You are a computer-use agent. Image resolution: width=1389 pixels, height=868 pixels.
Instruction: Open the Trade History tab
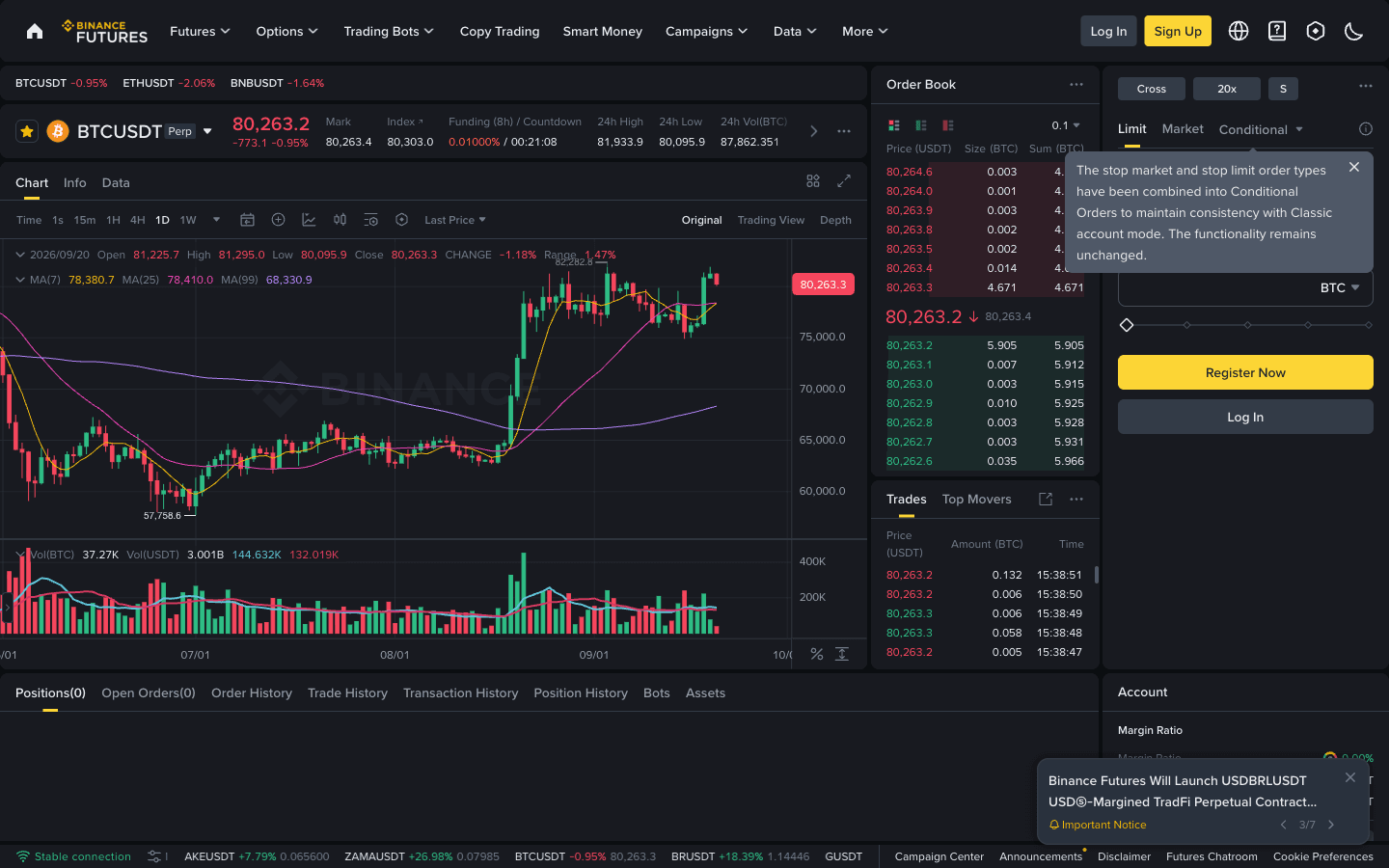(347, 692)
